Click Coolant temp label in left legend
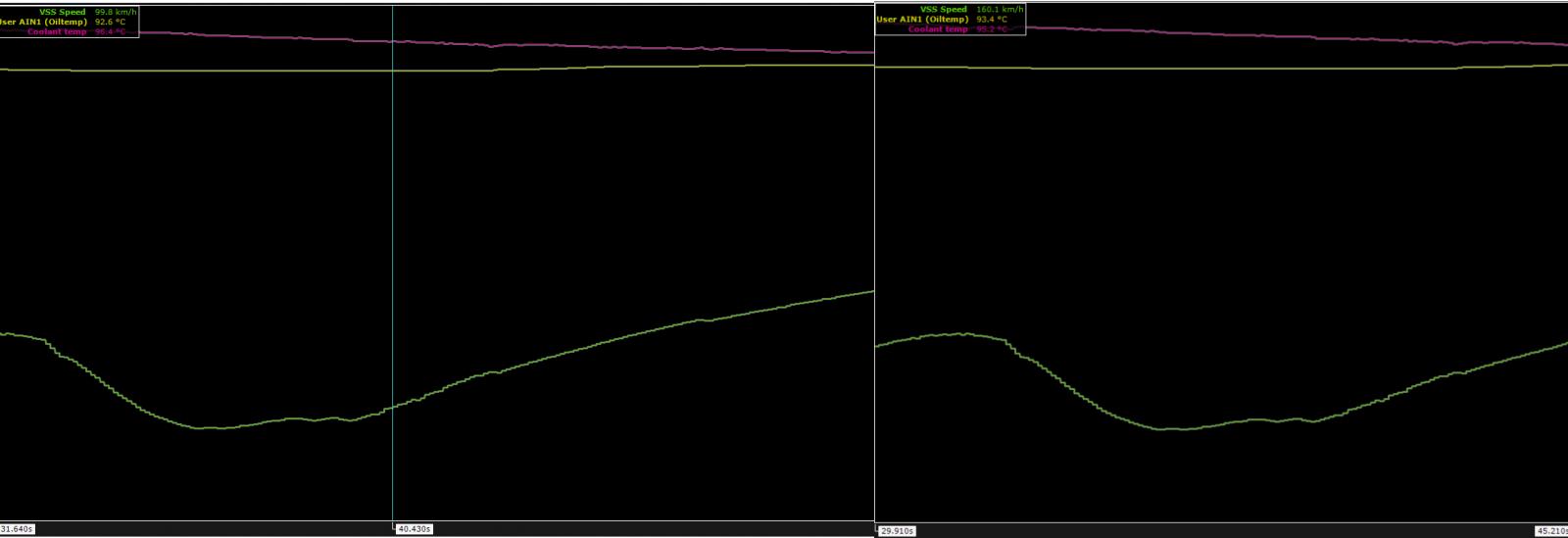 tap(57, 31)
